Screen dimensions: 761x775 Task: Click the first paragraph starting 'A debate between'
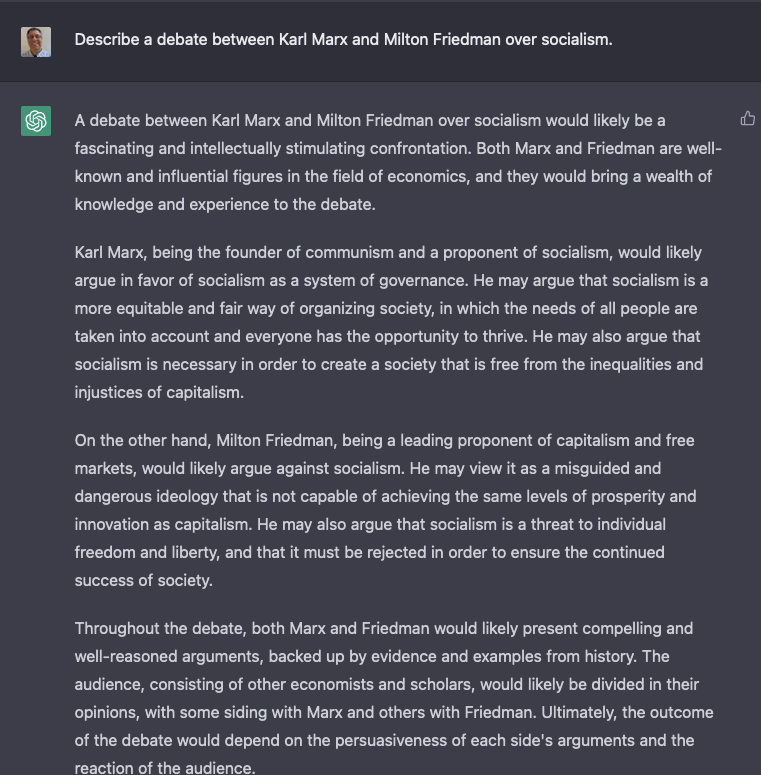398,162
